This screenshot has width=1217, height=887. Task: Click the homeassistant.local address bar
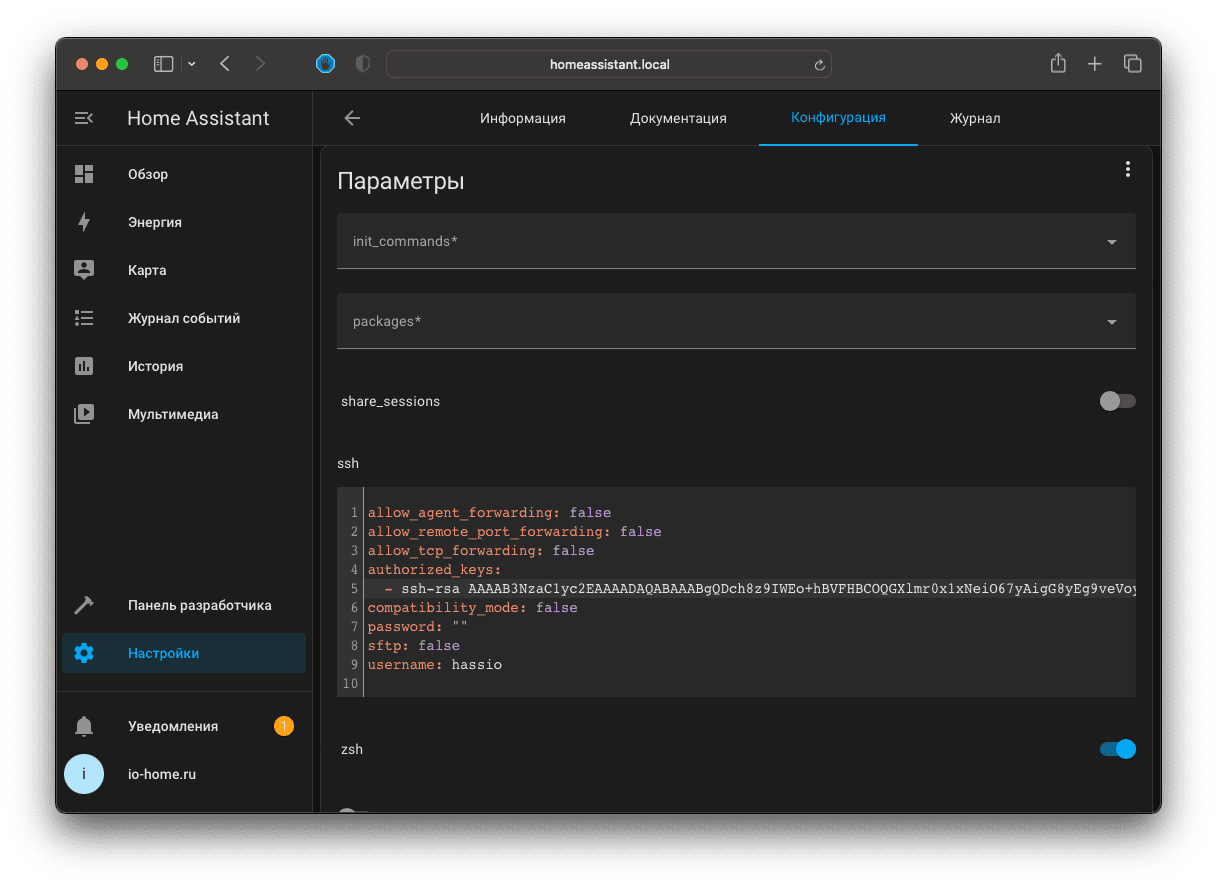[x=609, y=63]
